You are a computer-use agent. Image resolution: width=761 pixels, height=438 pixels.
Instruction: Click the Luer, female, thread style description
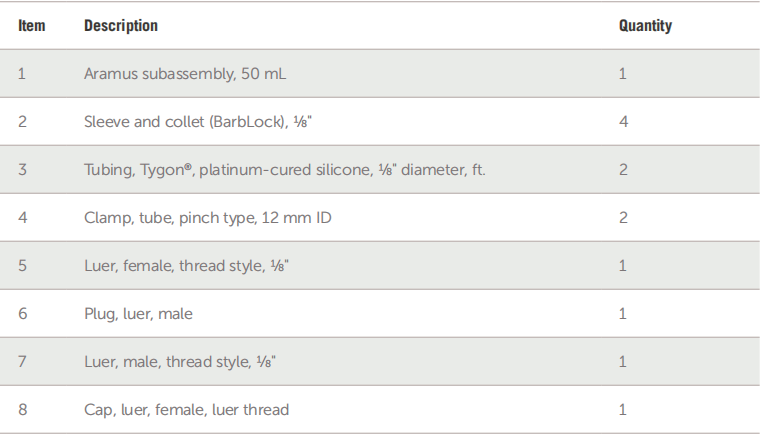(x=187, y=266)
